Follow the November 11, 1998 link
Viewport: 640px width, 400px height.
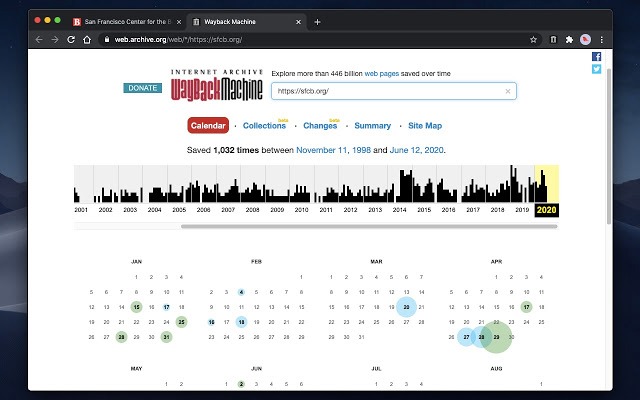coord(334,150)
